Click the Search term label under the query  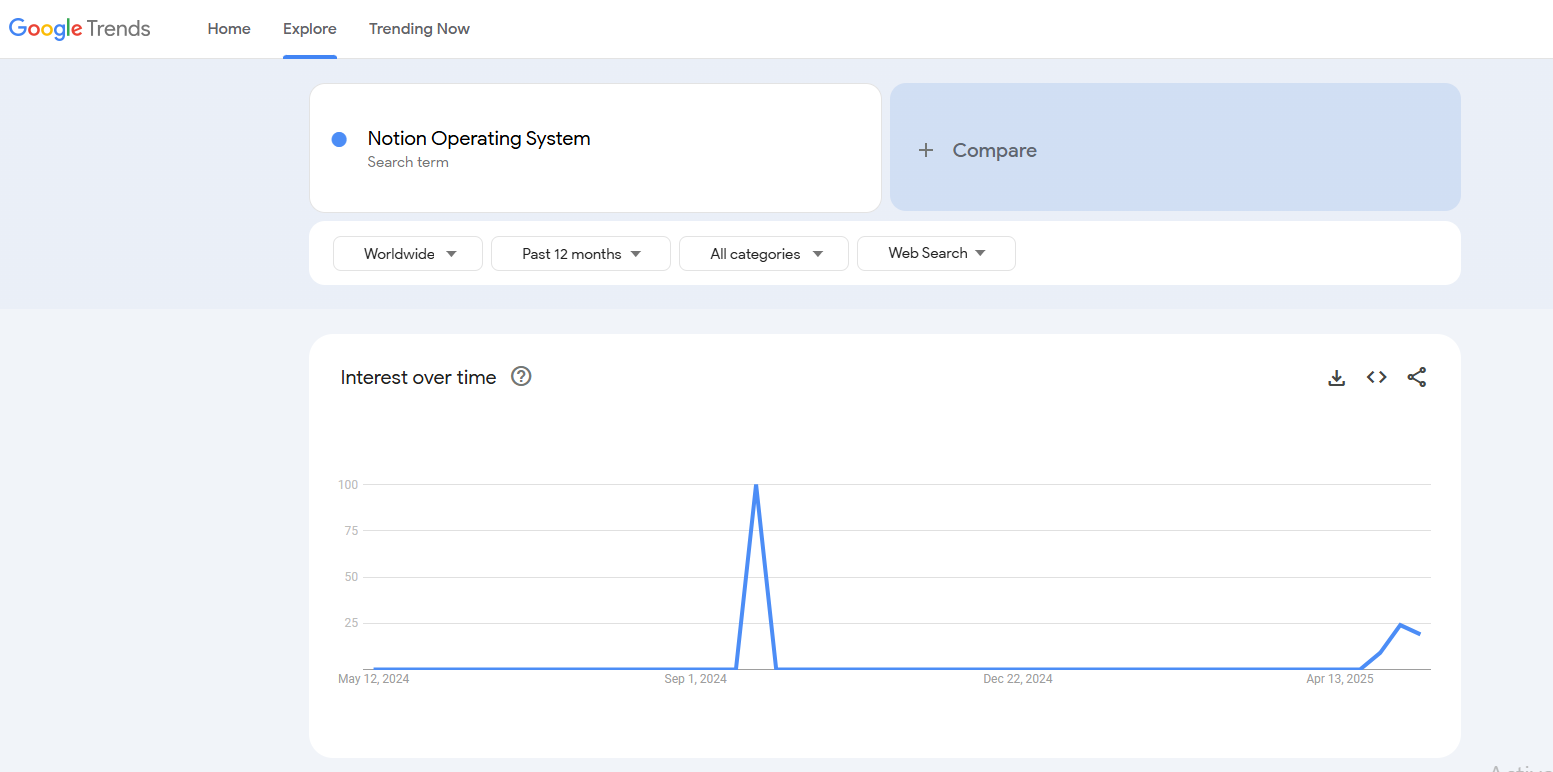[x=408, y=162]
